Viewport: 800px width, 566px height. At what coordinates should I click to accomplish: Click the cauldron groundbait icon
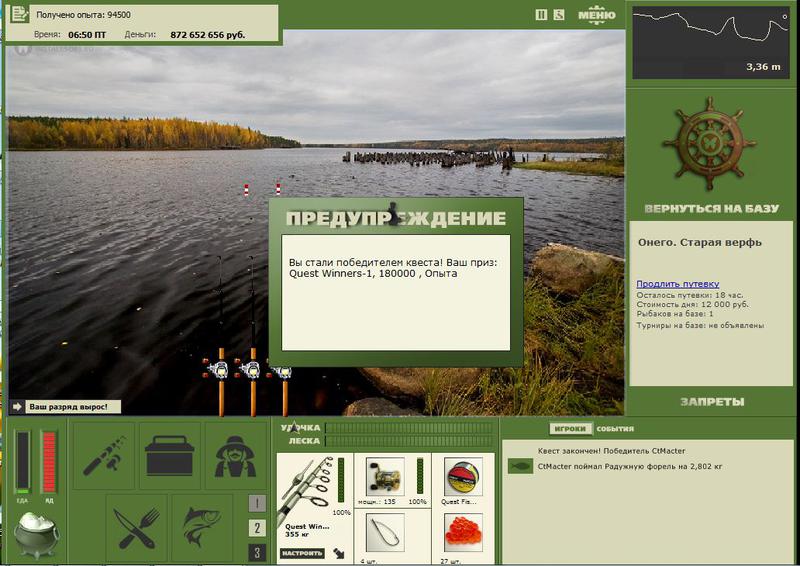click(x=36, y=535)
